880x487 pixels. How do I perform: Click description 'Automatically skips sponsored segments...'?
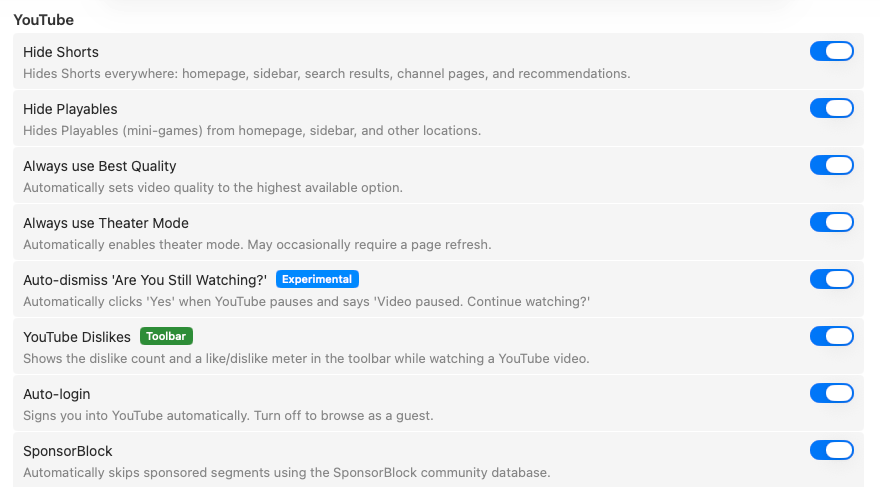click(x=287, y=472)
